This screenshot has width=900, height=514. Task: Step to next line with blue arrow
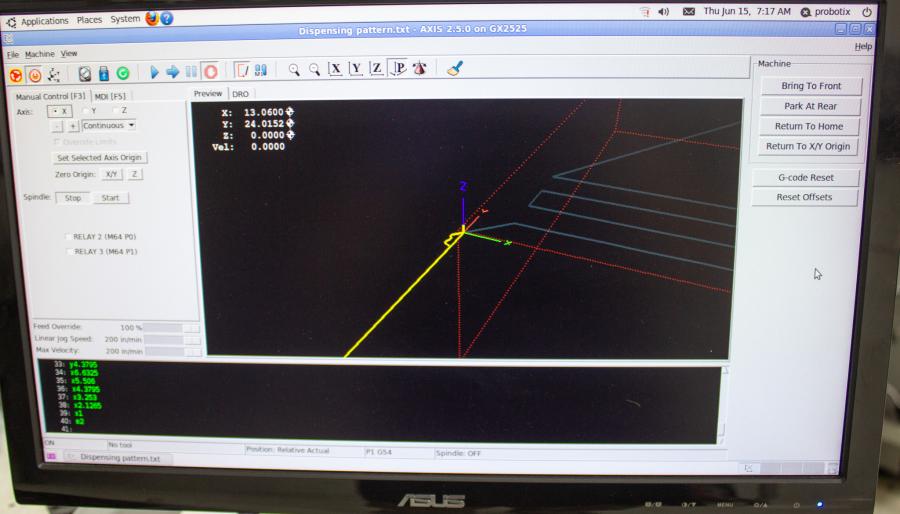coord(172,72)
